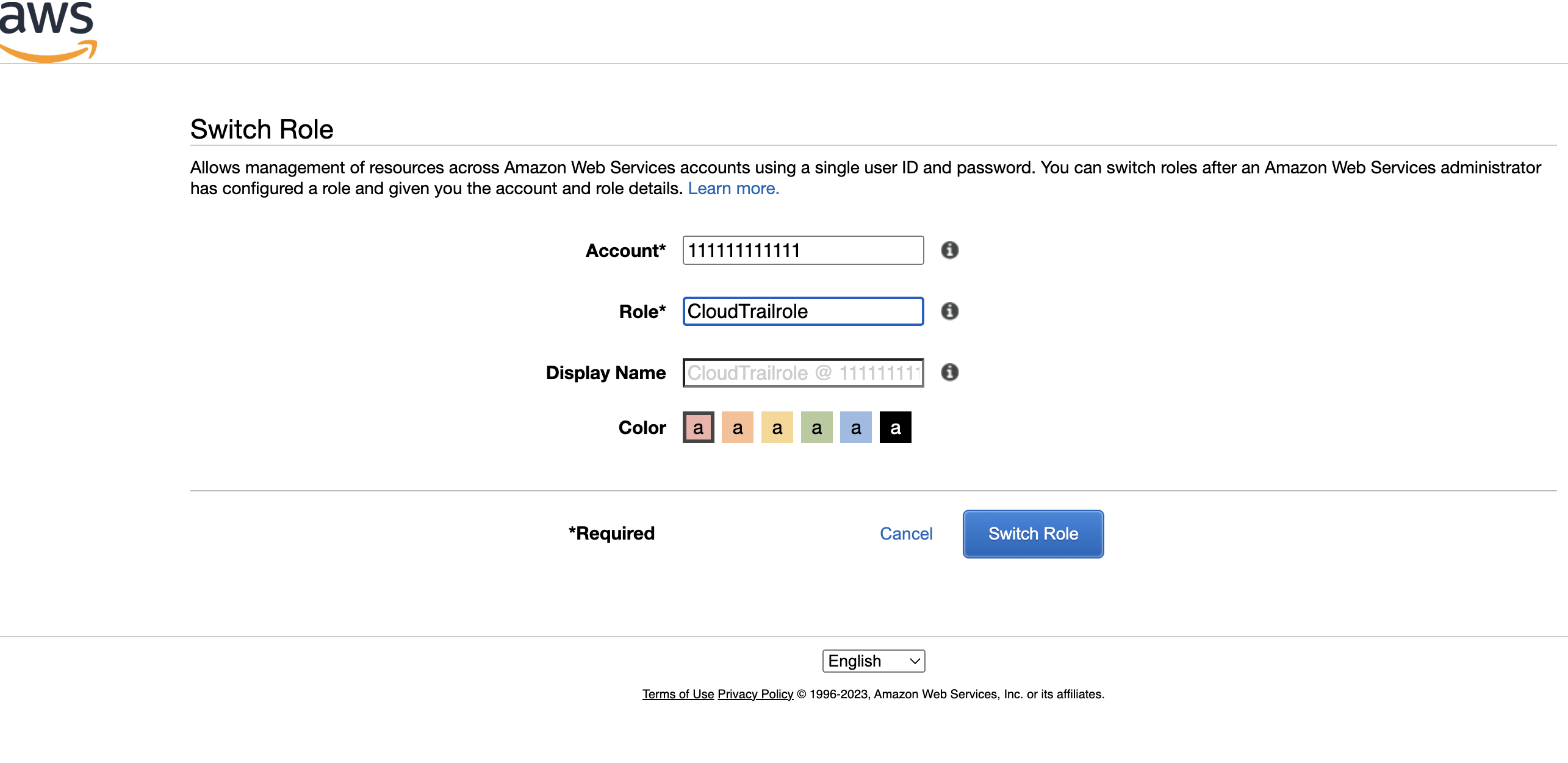Open the Privacy Policy link
Image resolution: width=1568 pixels, height=763 pixels.
[755, 694]
